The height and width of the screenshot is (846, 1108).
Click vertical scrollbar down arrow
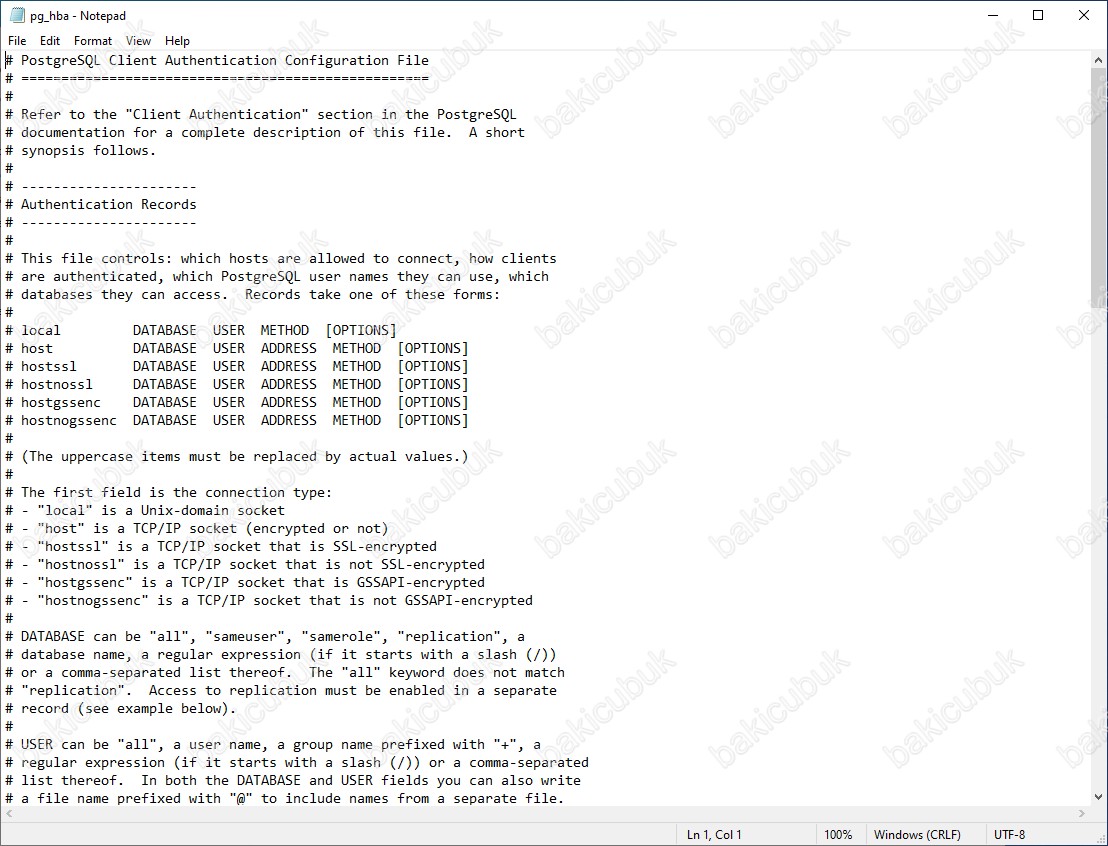coord(1098,797)
